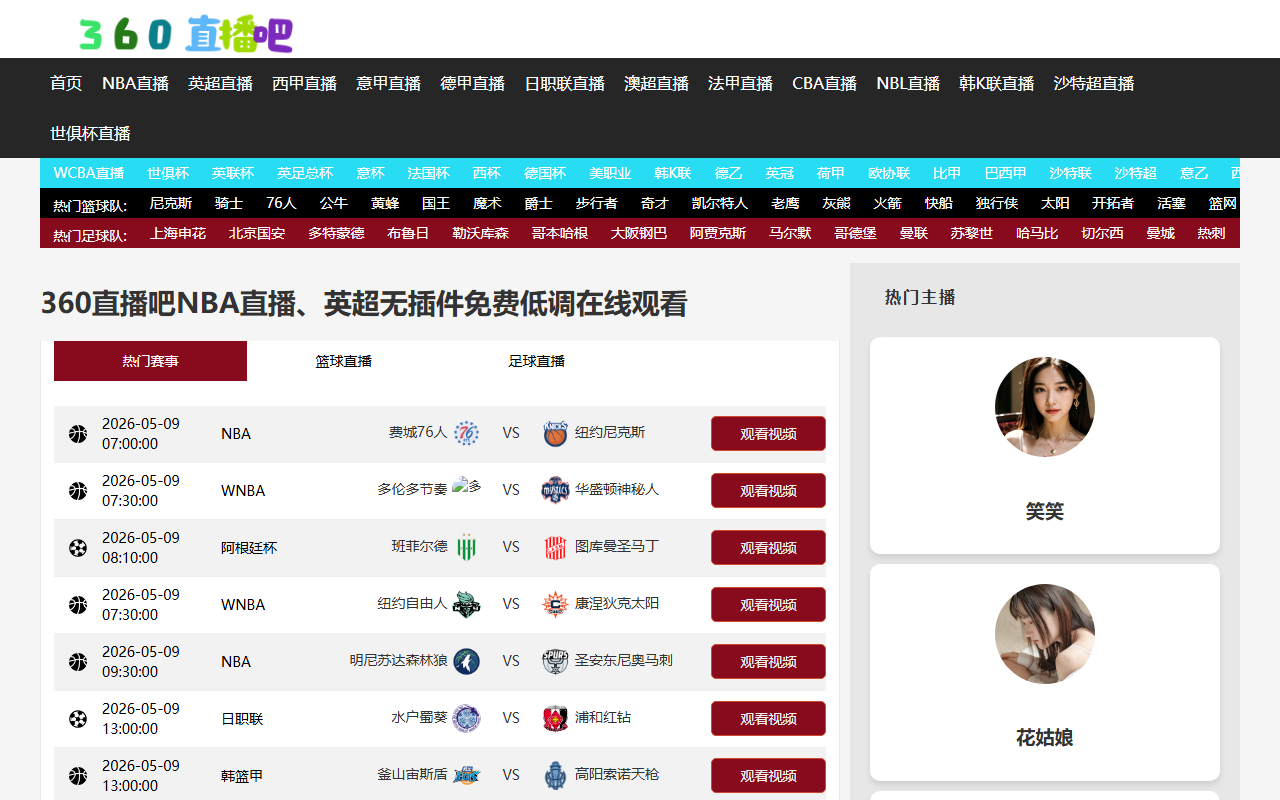
Task: Click soccer ball icon in 日职联 row
Action: pyautogui.click(x=78, y=719)
